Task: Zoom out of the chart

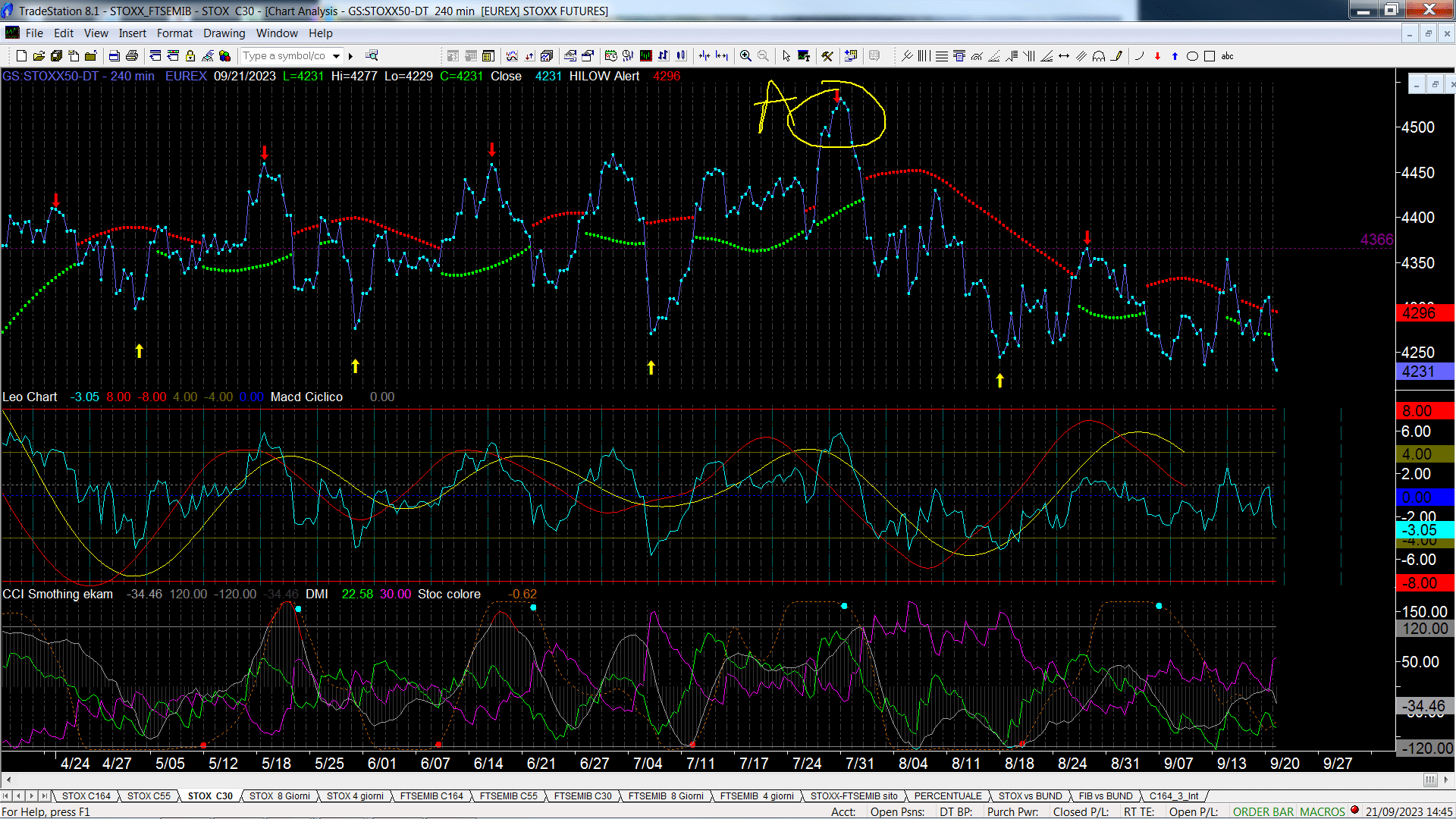Action: point(763,56)
